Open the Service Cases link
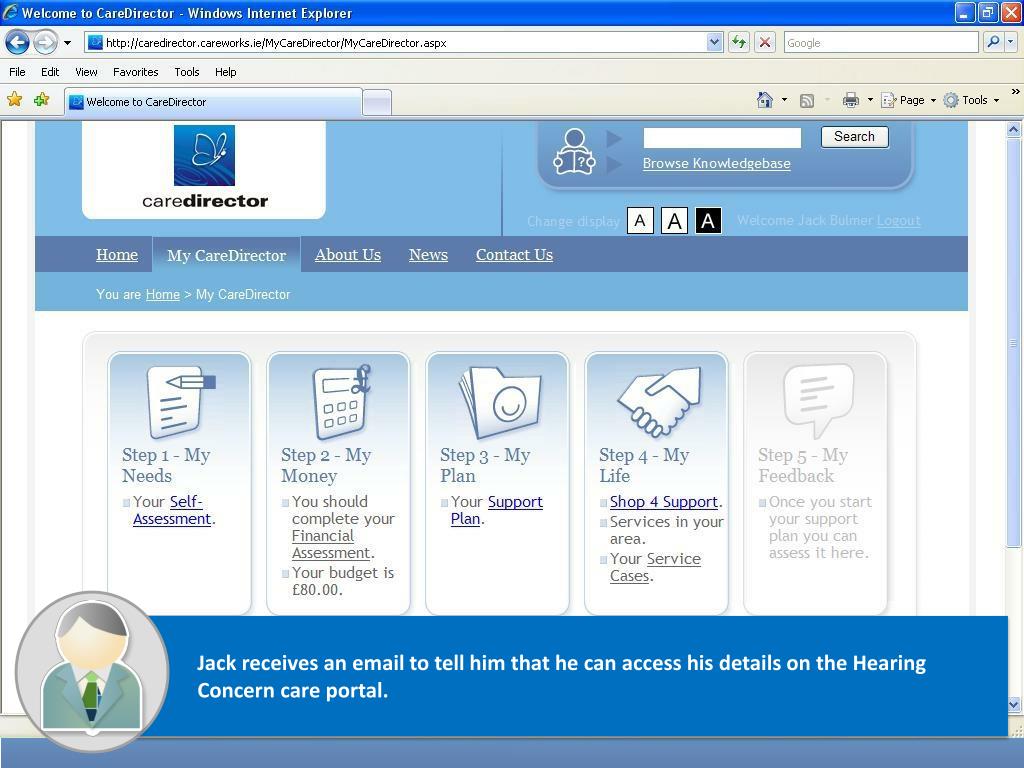 click(655, 568)
